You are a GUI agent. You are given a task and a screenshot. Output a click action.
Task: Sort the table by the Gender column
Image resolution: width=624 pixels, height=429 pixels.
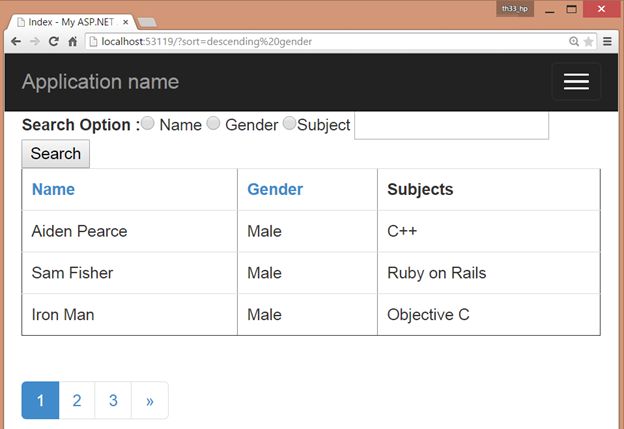coord(275,189)
